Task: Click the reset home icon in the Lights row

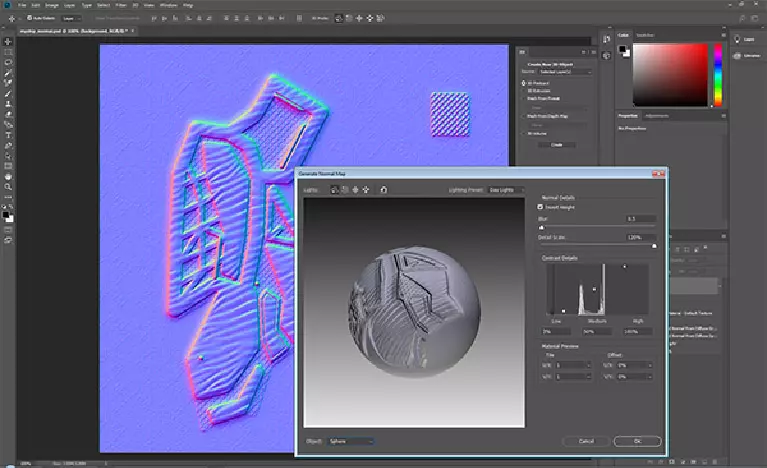Action: coord(383,188)
